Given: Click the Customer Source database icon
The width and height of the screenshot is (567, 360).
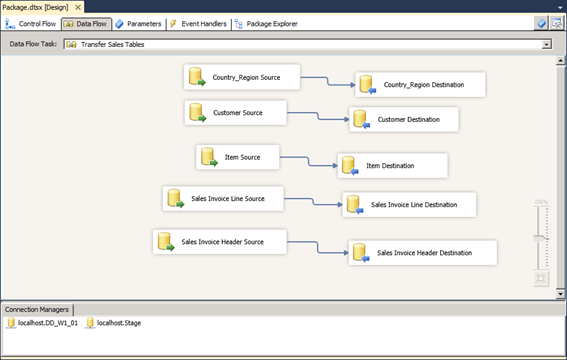Looking at the screenshot, I should tap(197, 112).
